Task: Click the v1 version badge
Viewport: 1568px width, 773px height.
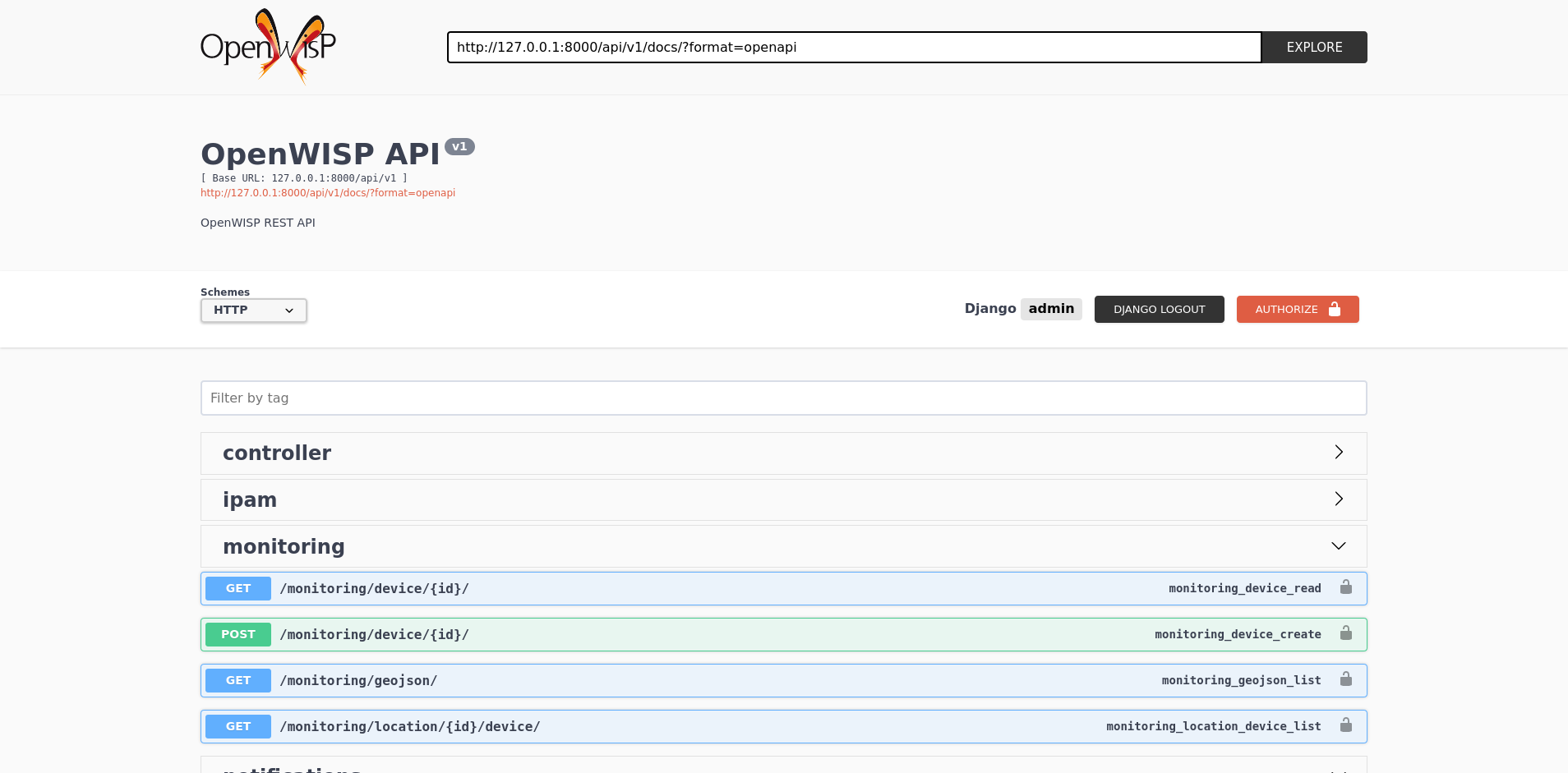Action: (459, 147)
